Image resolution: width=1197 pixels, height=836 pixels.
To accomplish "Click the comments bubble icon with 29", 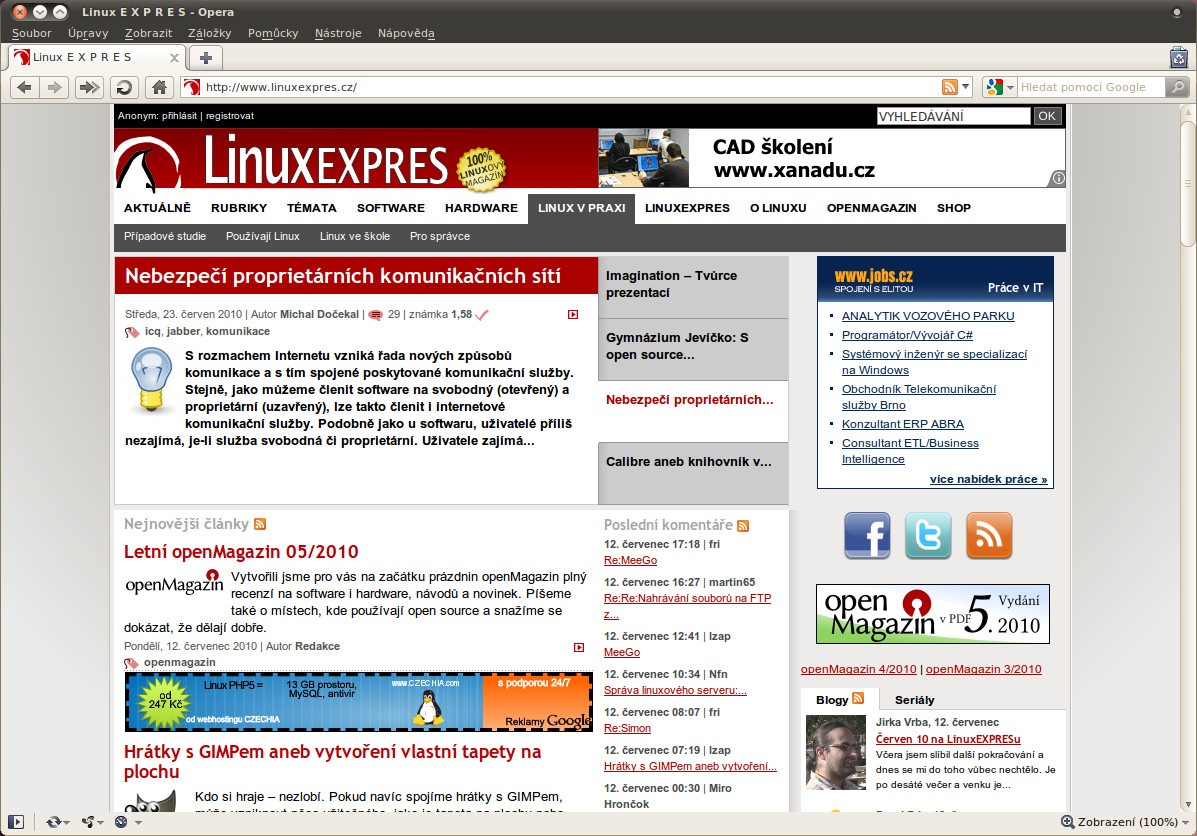I will tap(375, 315).
